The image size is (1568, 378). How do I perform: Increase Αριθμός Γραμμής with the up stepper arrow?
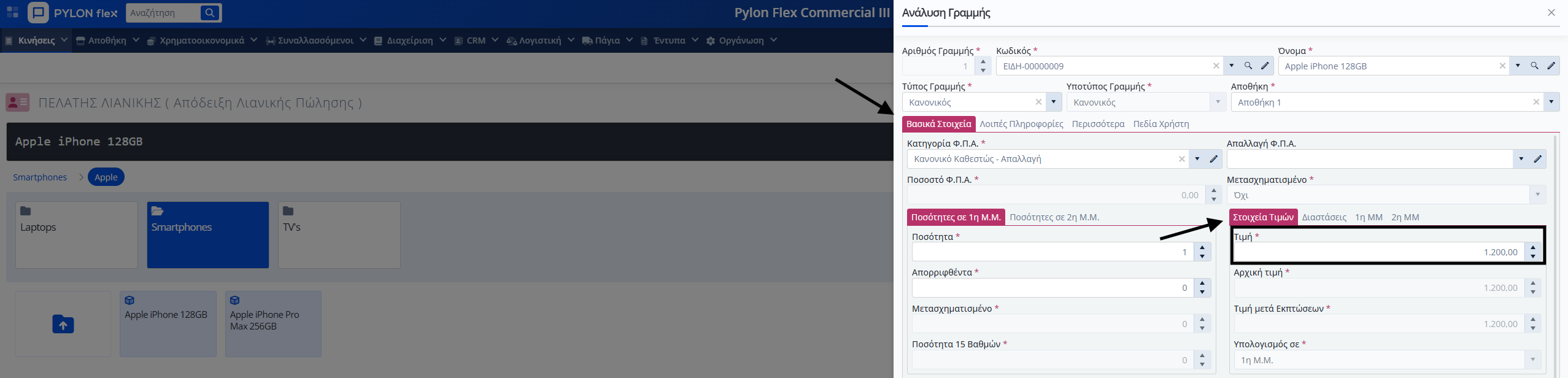click(983, 61)
